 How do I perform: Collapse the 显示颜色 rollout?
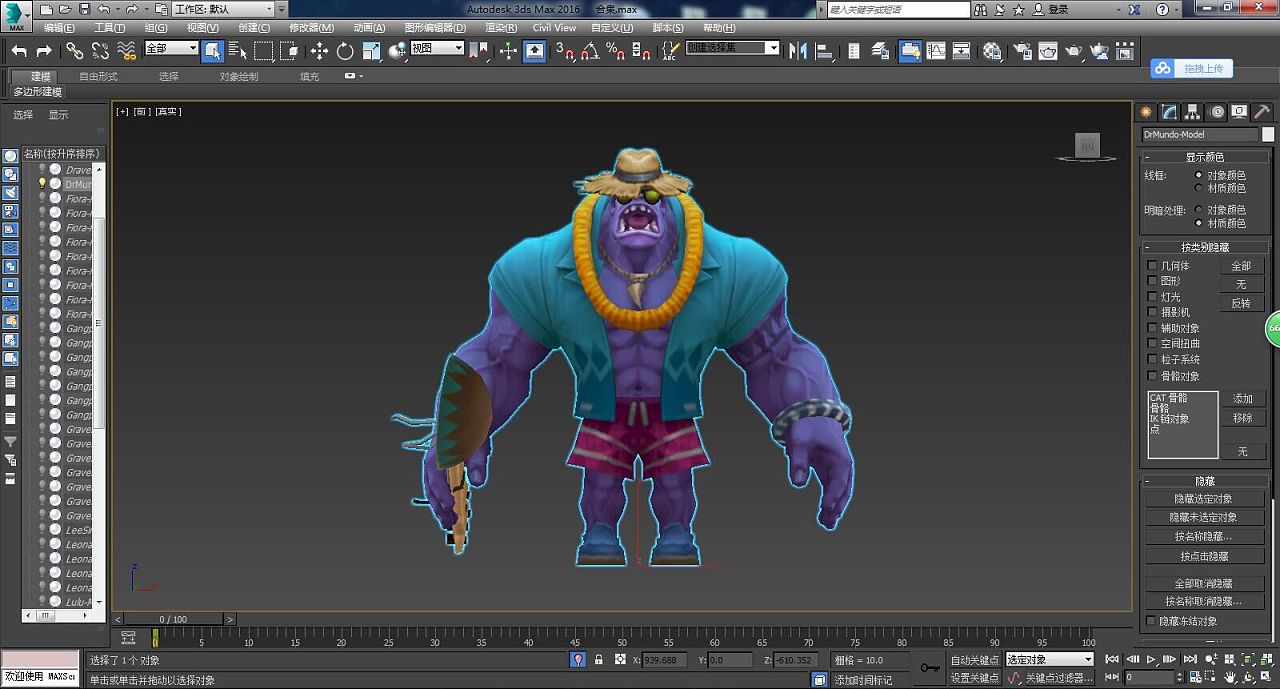[x=1205, y=157]
